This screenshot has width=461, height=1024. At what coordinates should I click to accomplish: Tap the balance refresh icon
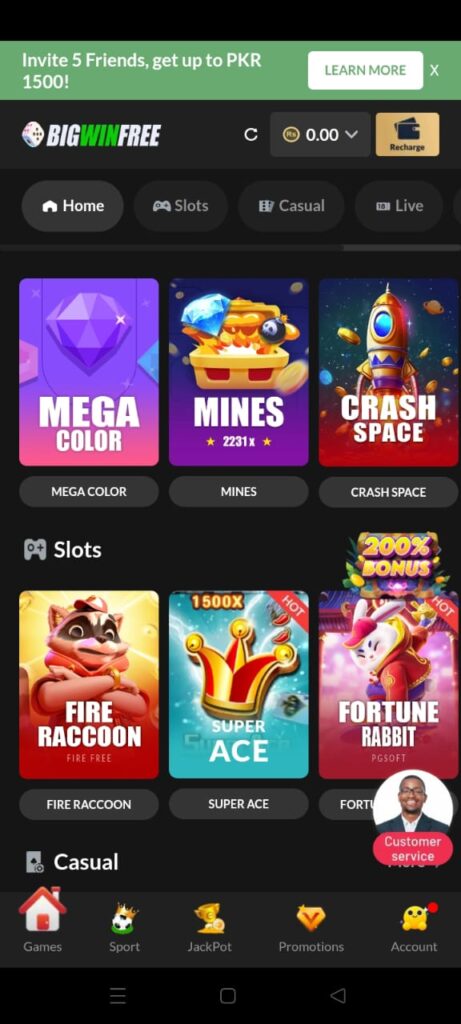(251, 135)
